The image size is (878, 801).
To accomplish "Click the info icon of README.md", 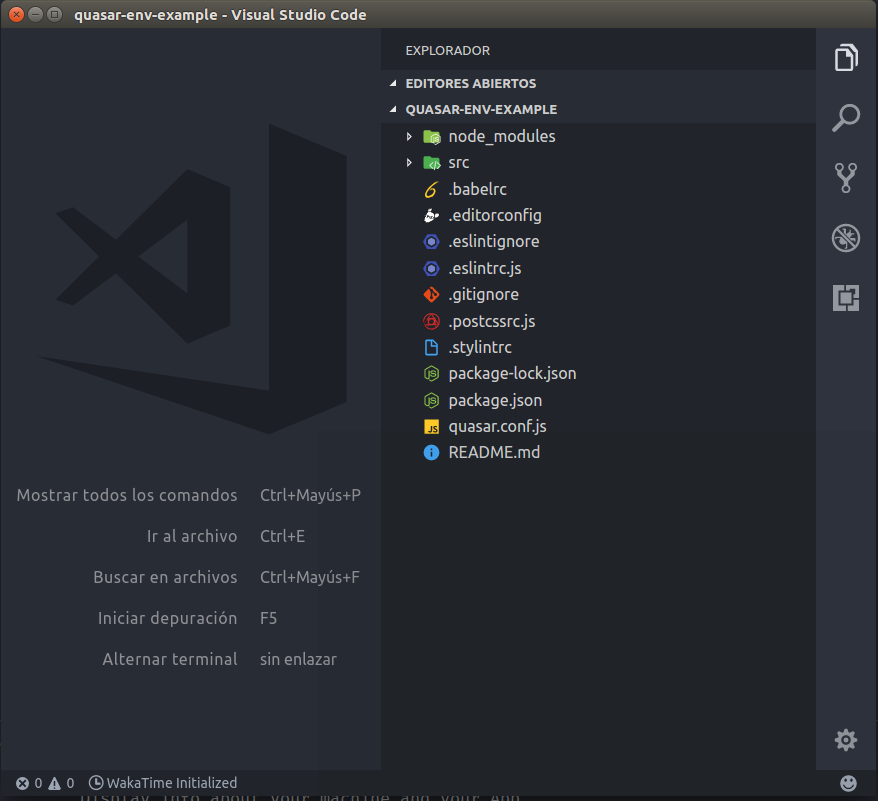I will point(431,453).
